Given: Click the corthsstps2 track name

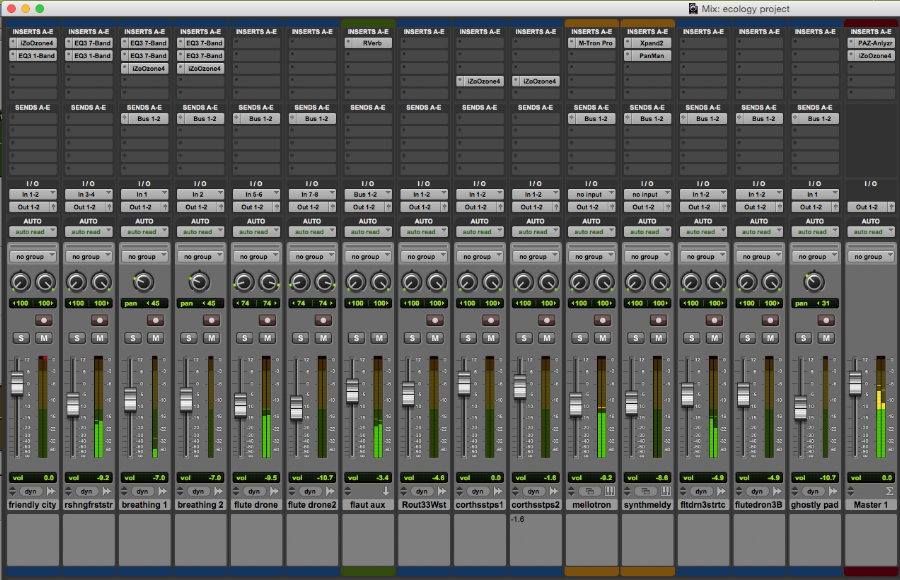Looking at the screenshot, I should [x=535, y=505].
